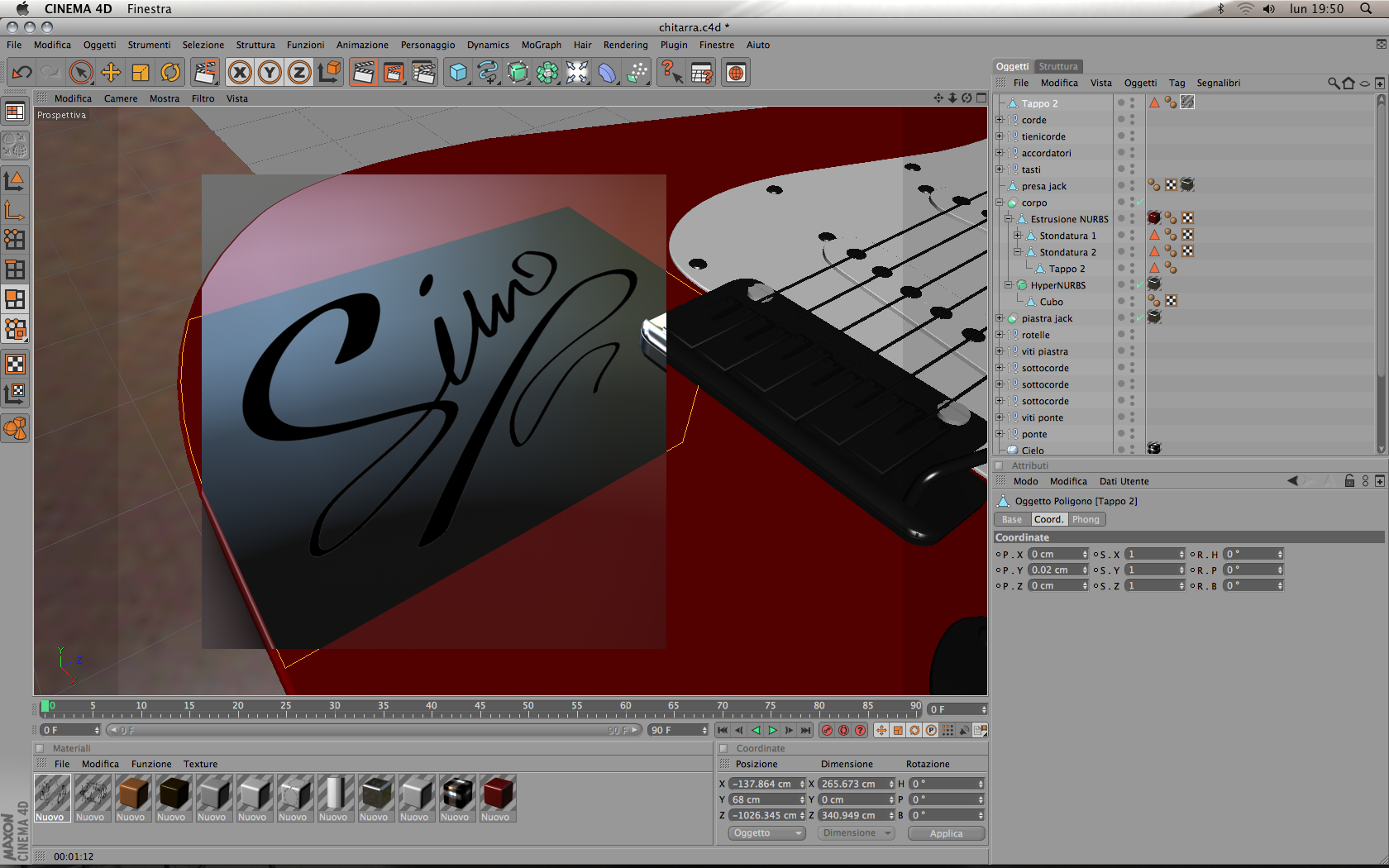The height and width of the screenshot is (868, 1389).
Task: Open the Oggetto coordinate mode dropdown
Action: click(767, 833)
